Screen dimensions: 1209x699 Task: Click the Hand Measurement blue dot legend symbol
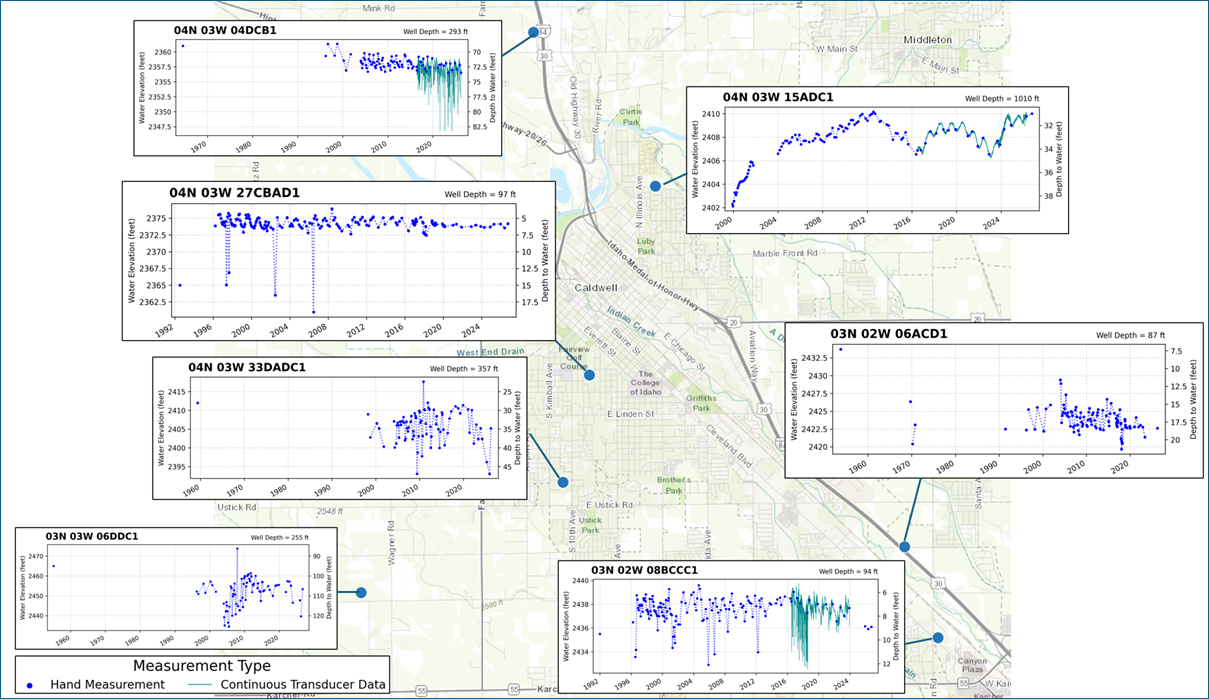(30, 685)
